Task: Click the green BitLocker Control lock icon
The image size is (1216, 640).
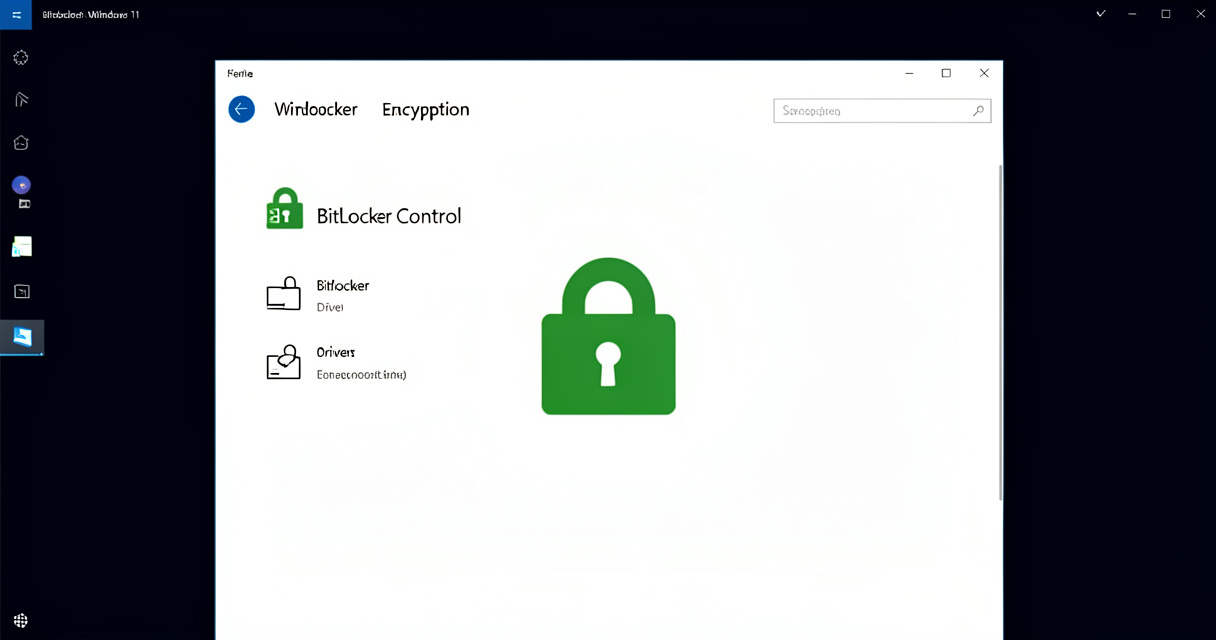Action: [x=284, y=209]
